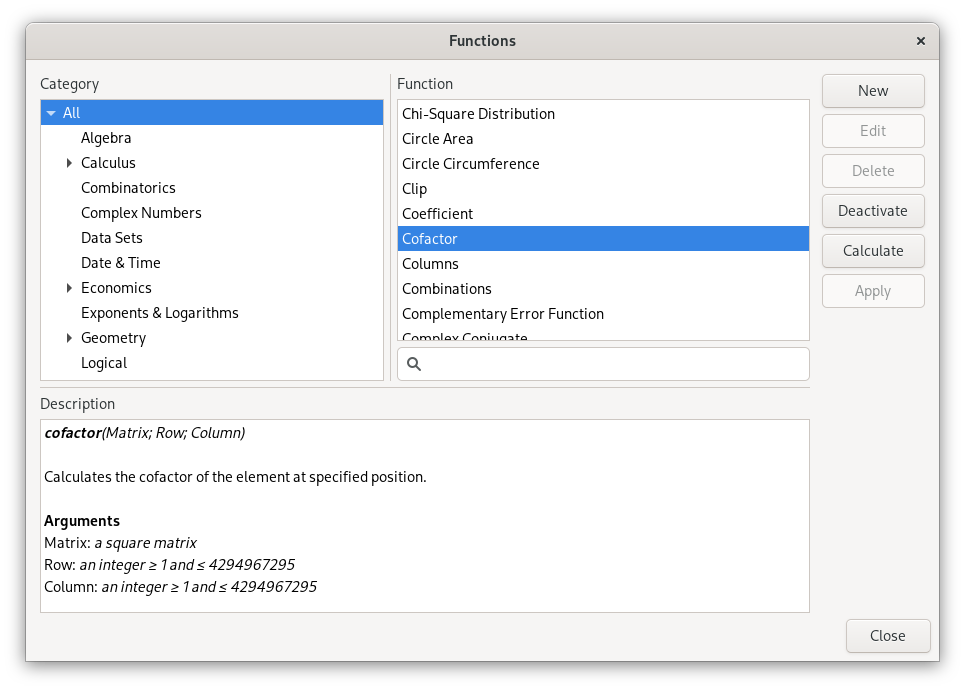Click the search magnifier icon
The height and width of the screenshot is (690, 965).
(414, 364)
